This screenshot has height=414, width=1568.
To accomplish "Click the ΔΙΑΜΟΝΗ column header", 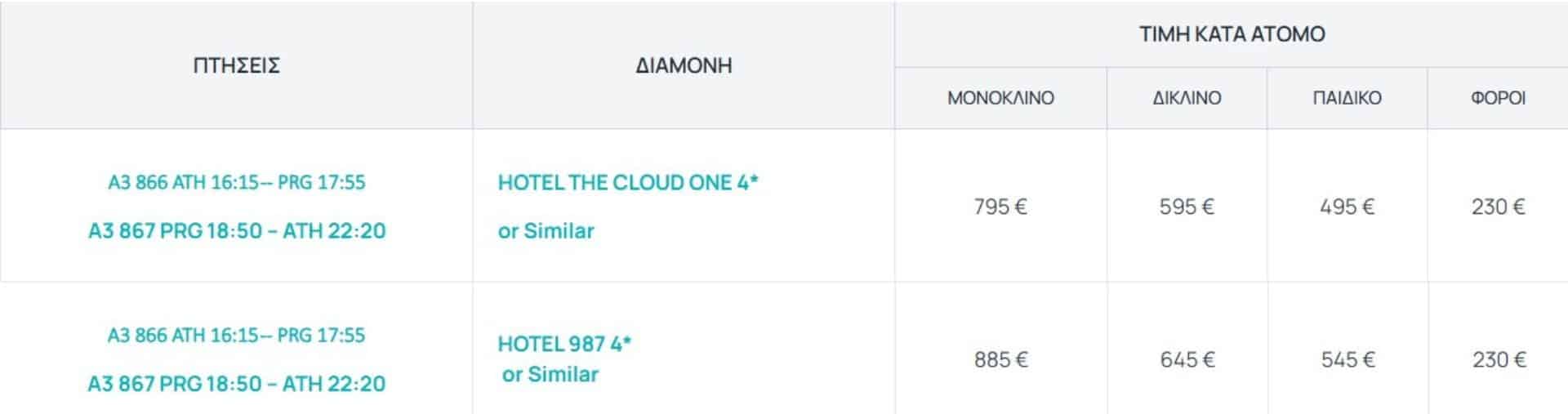I will [x=684, y=65].
